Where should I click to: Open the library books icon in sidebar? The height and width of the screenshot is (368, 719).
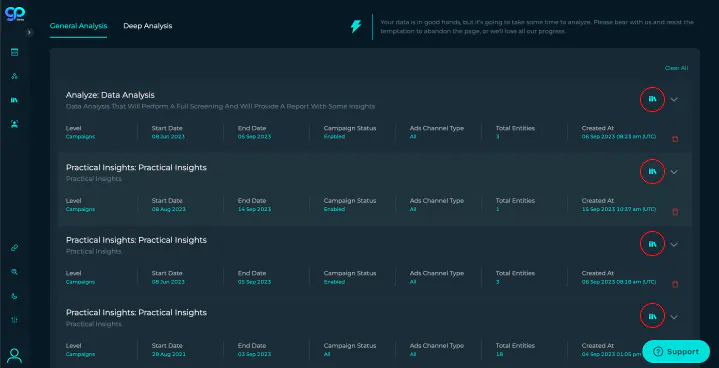pos(15,100)
